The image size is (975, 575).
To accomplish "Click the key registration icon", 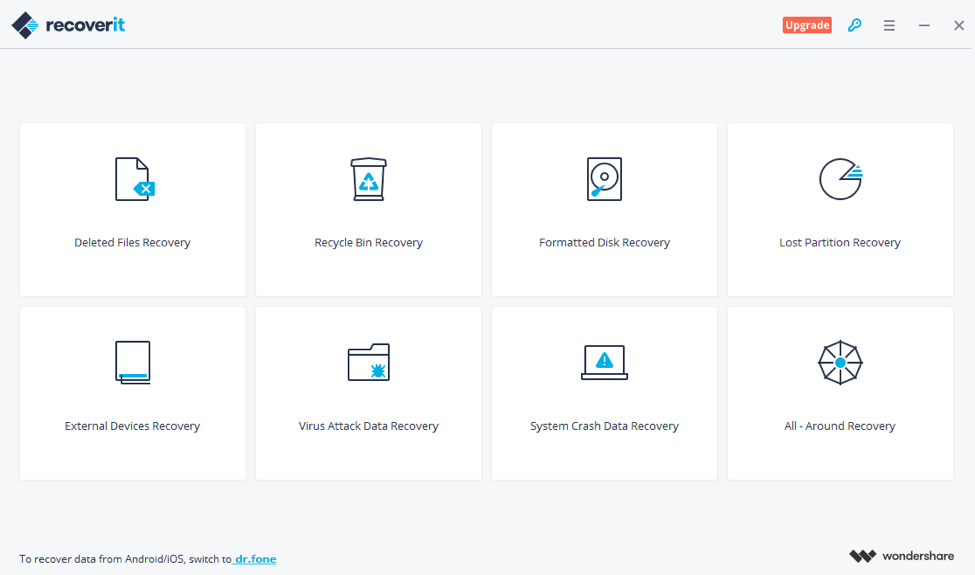I will (x=854, y=25).
